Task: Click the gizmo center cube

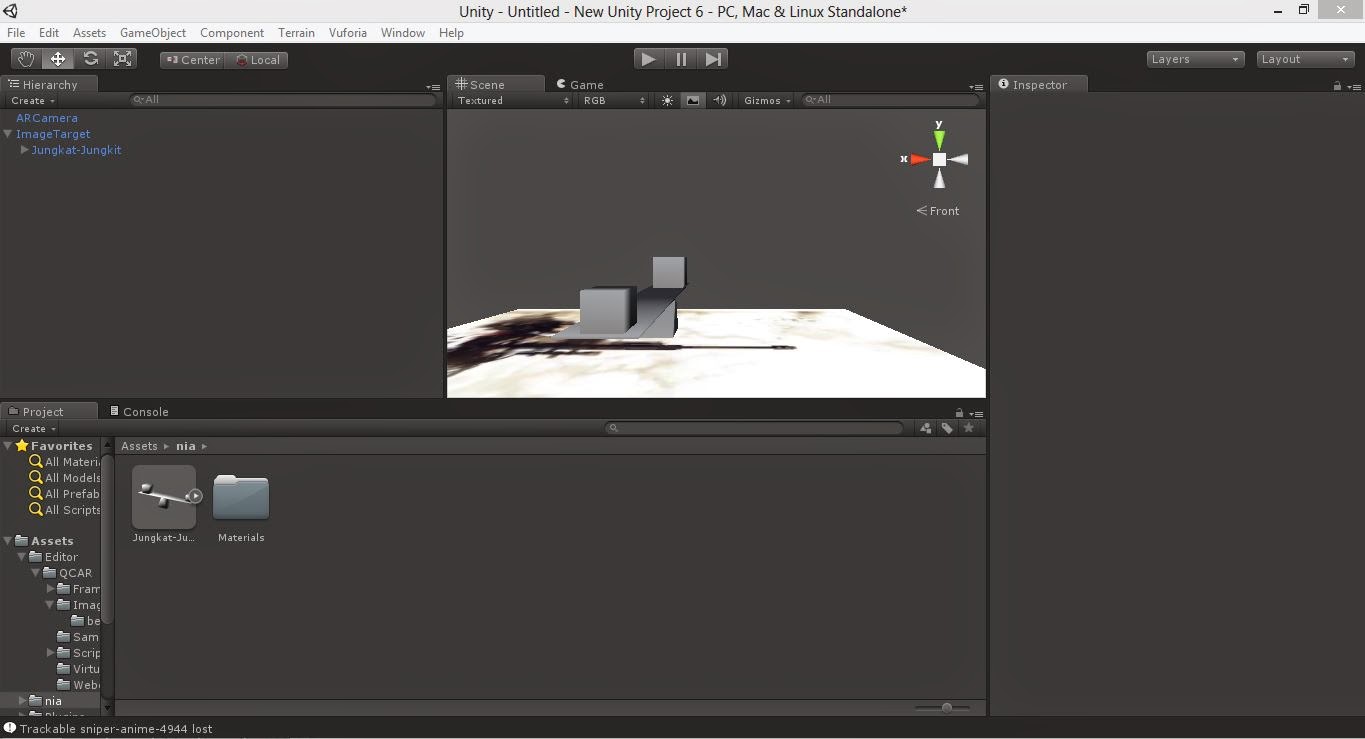Action: click(939, 159)
